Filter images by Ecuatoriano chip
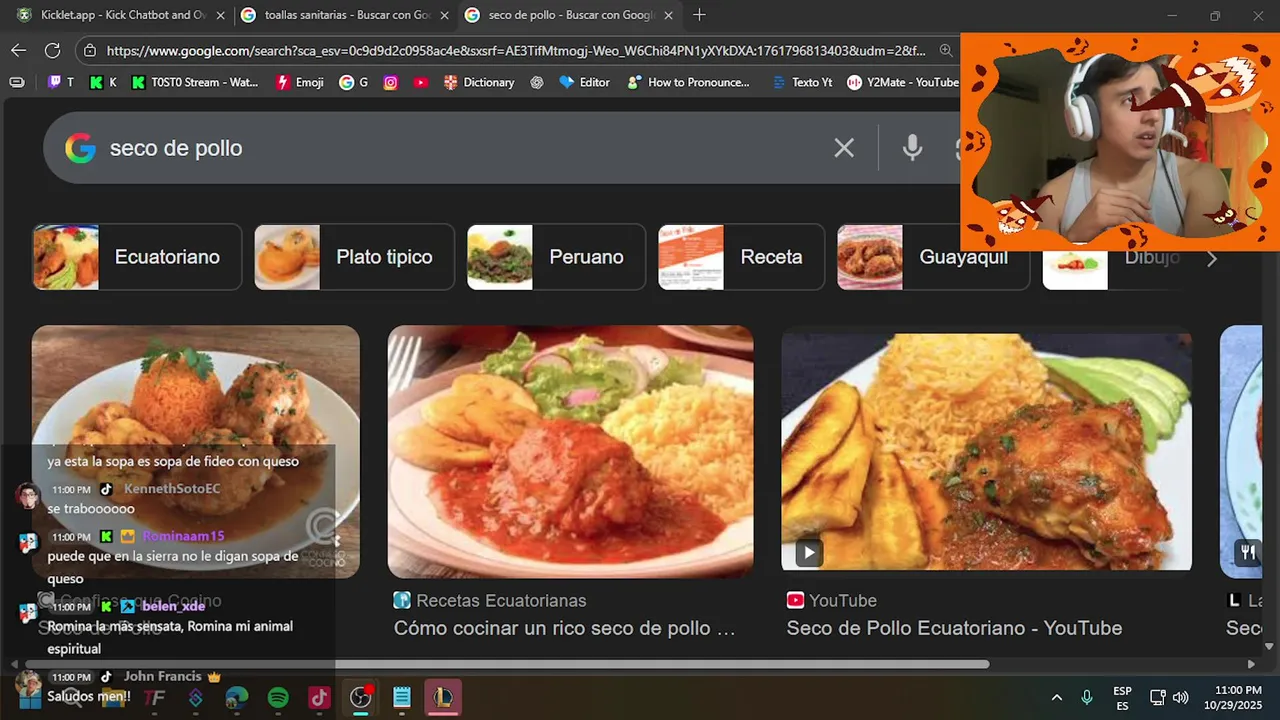Viewport: 1280px width, 720px height. pos(137,257)
